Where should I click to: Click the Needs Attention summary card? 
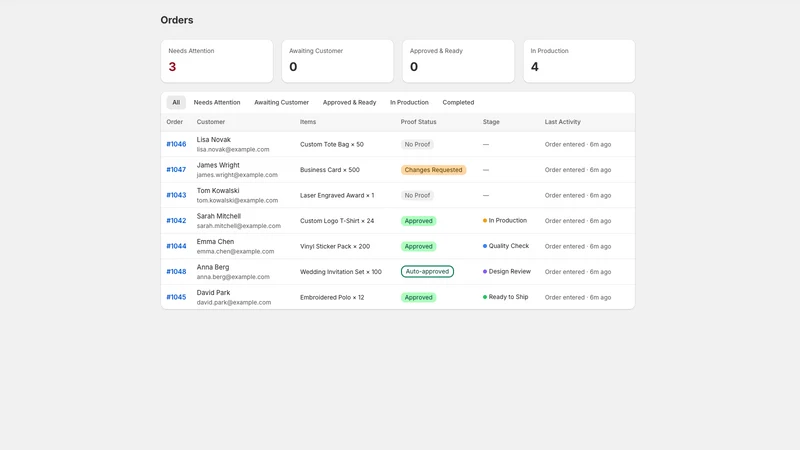217,61
